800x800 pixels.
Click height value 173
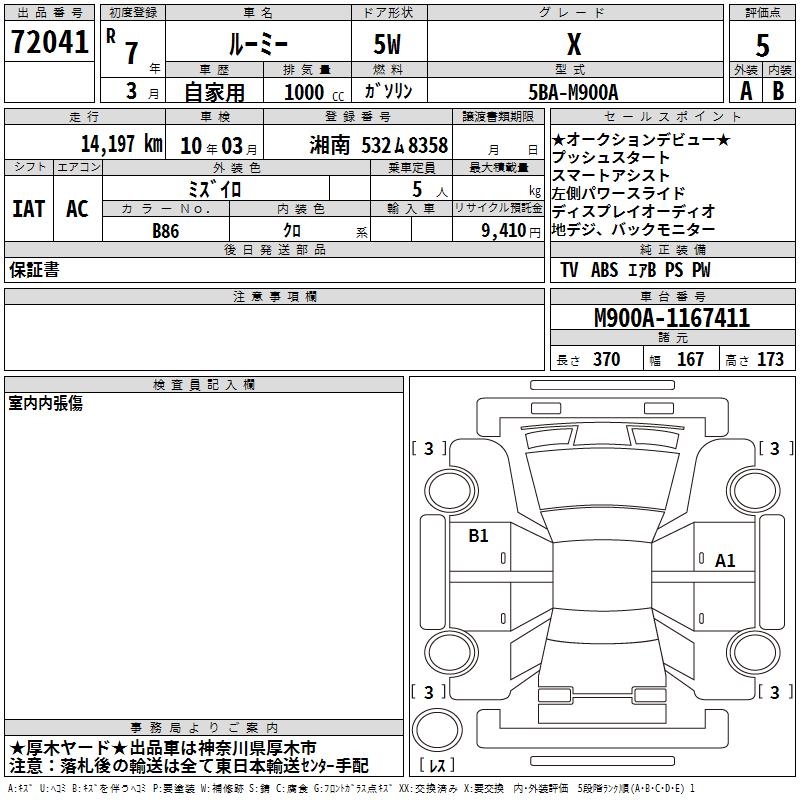point(770,359)
